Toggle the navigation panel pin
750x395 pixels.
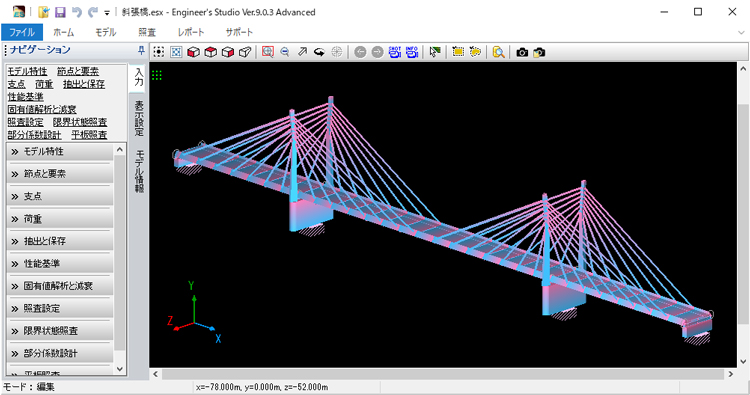(141, 50)
